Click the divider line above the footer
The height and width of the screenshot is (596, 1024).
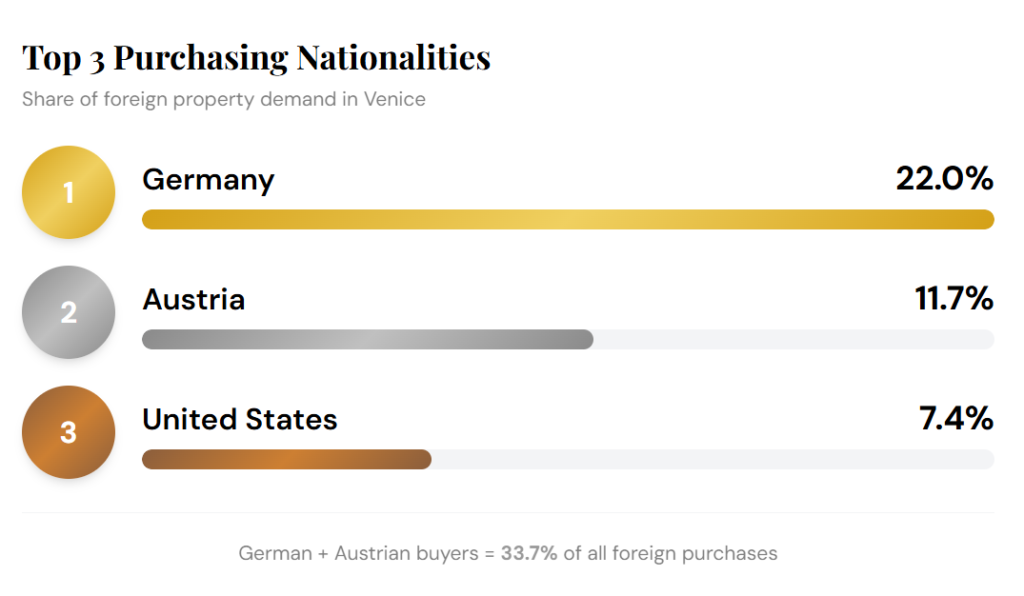click(x=508, y=513)
